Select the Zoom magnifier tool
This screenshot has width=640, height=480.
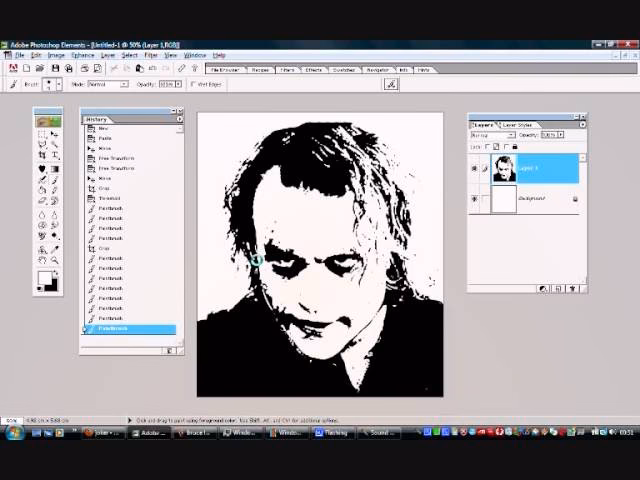54,260
